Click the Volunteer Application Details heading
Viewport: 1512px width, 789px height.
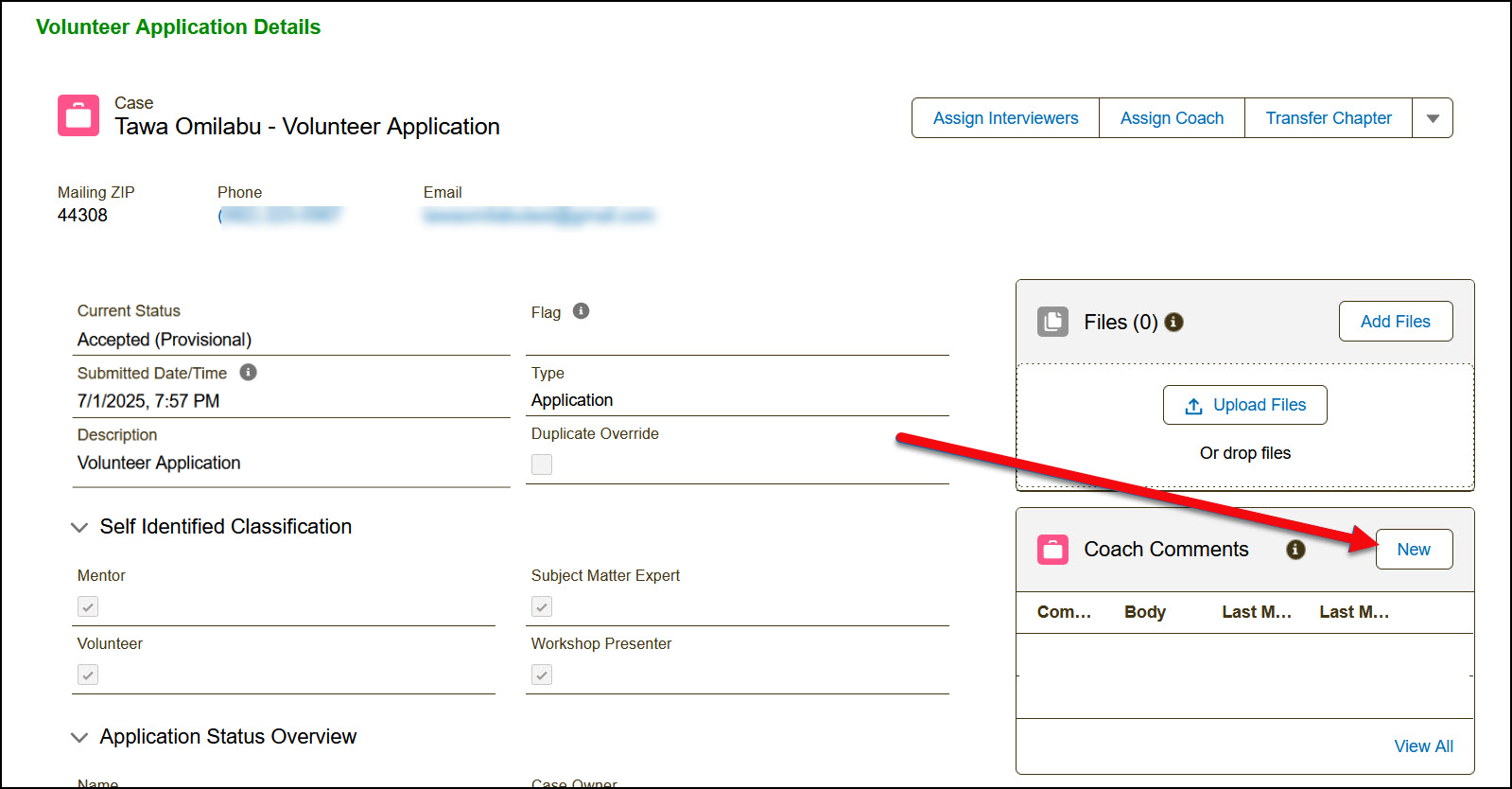178,27
